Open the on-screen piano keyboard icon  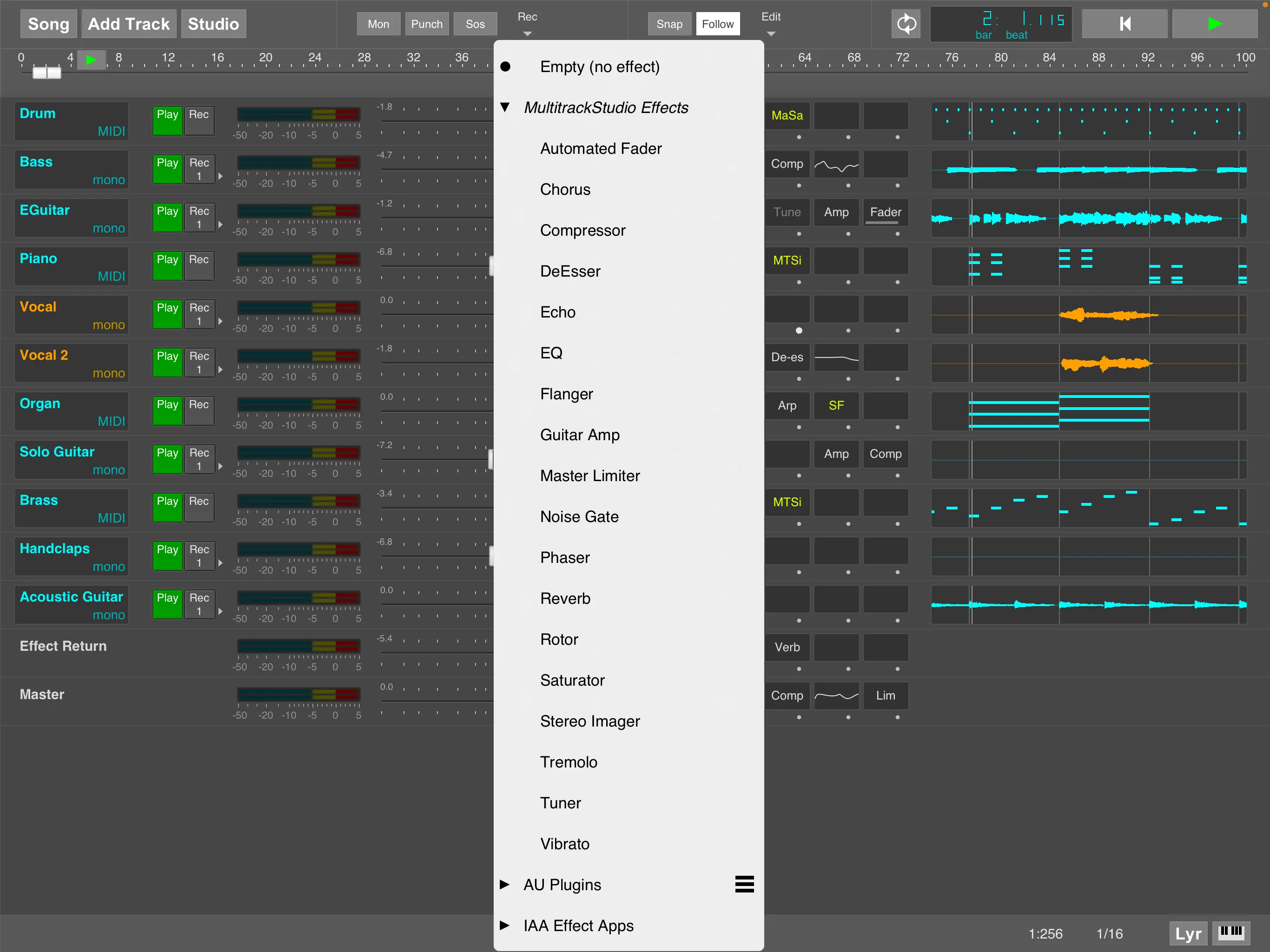1232,933
